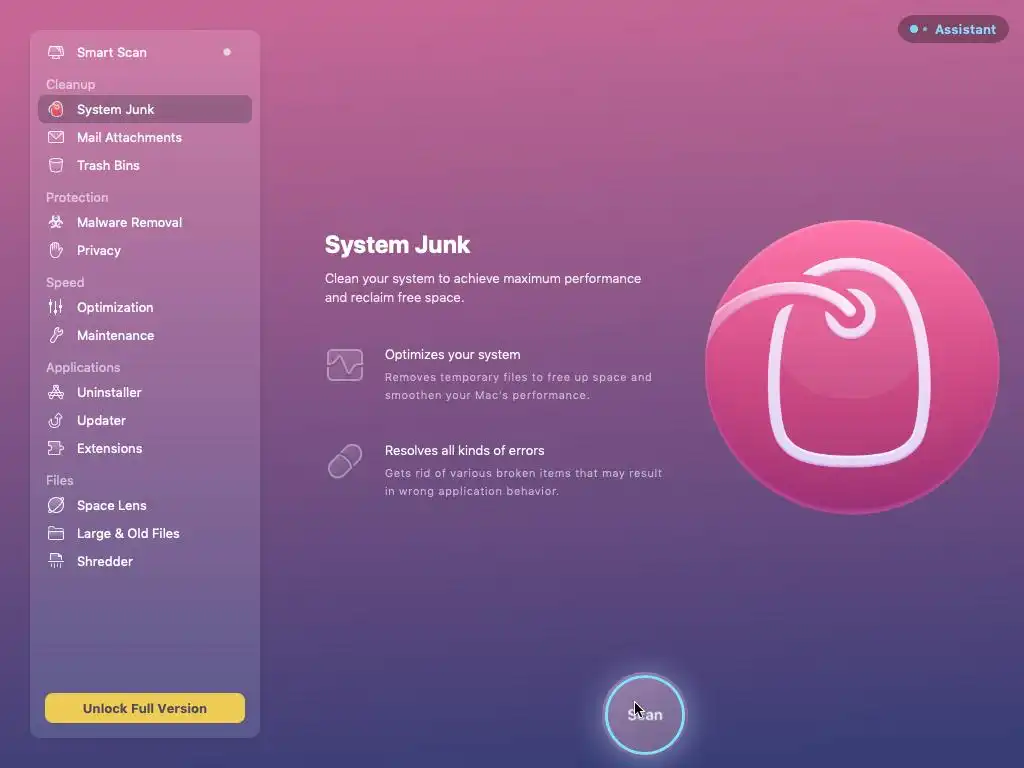Go to Maintenance section
Viewport: 1024px width, 768px height.
coord(145,335)
